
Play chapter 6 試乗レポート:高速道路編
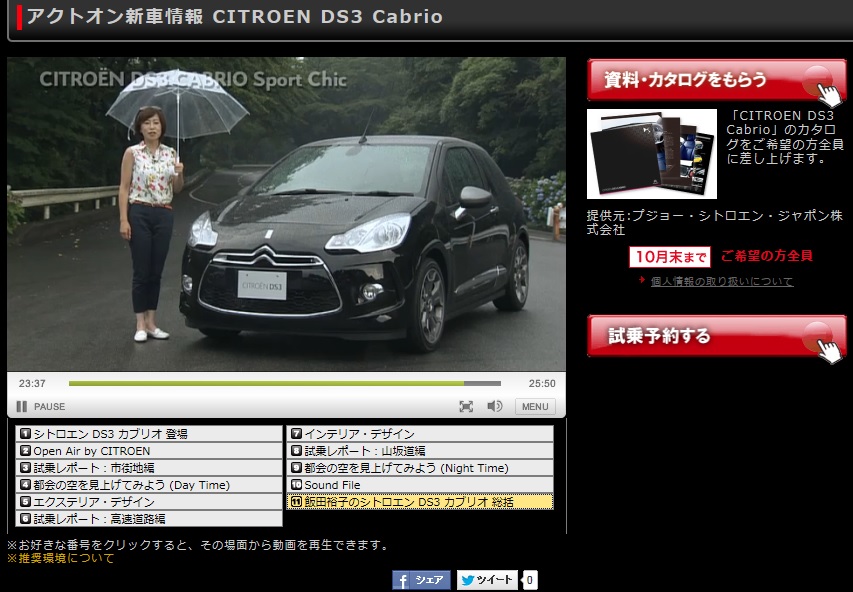[x=149, y=518]
